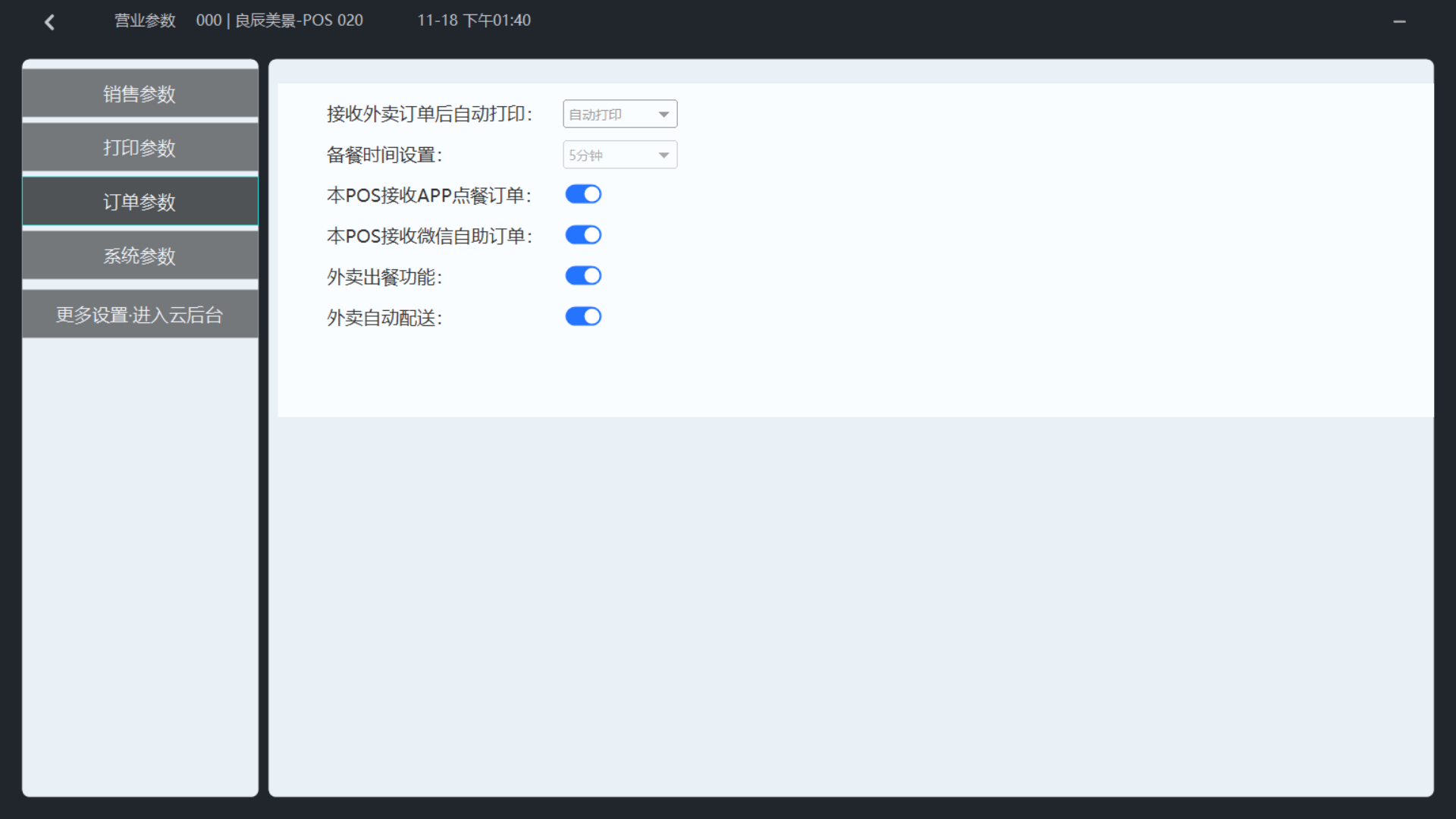
Task: Turn off 外卖出餐功能 switch
Action: click(x=583, y=276)
